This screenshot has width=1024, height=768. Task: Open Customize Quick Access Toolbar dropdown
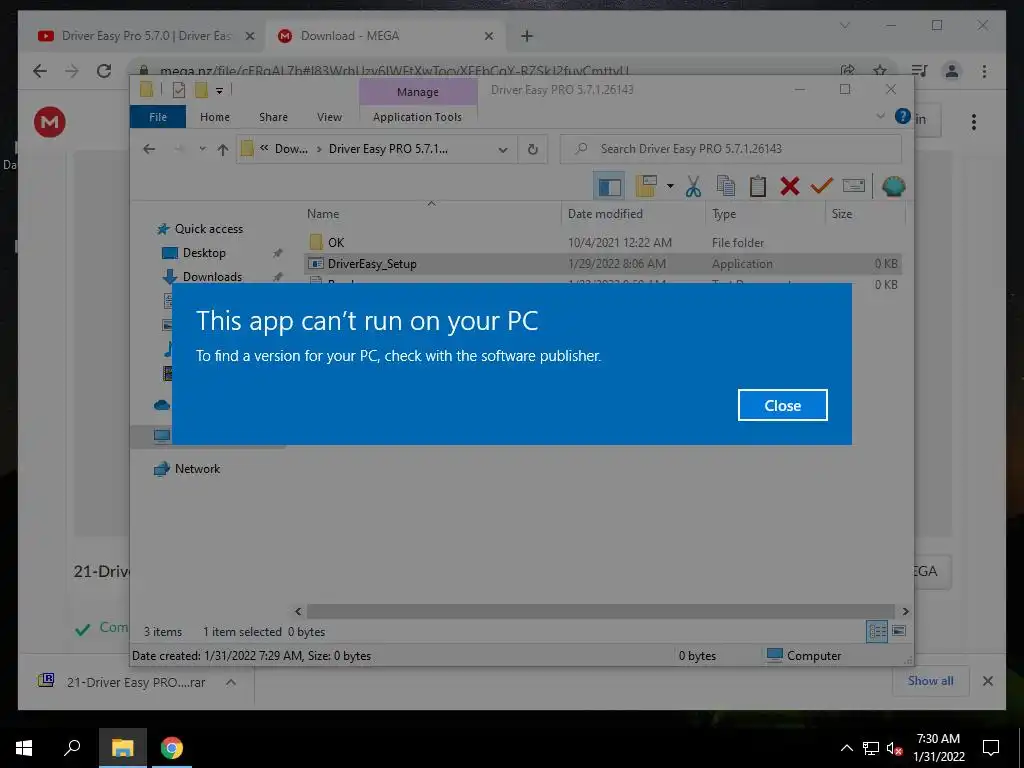pyautogui.click(x=219, y=90)
